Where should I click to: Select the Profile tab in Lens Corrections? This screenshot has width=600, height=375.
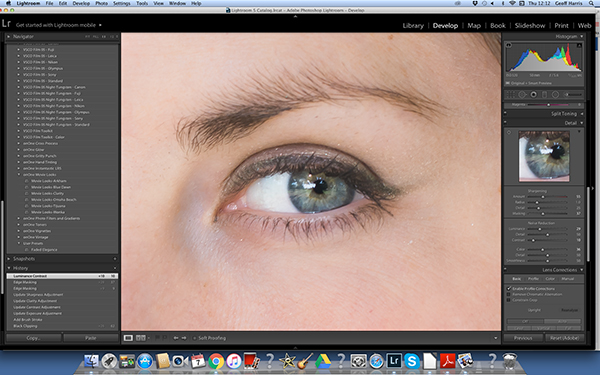coord(533,279)
